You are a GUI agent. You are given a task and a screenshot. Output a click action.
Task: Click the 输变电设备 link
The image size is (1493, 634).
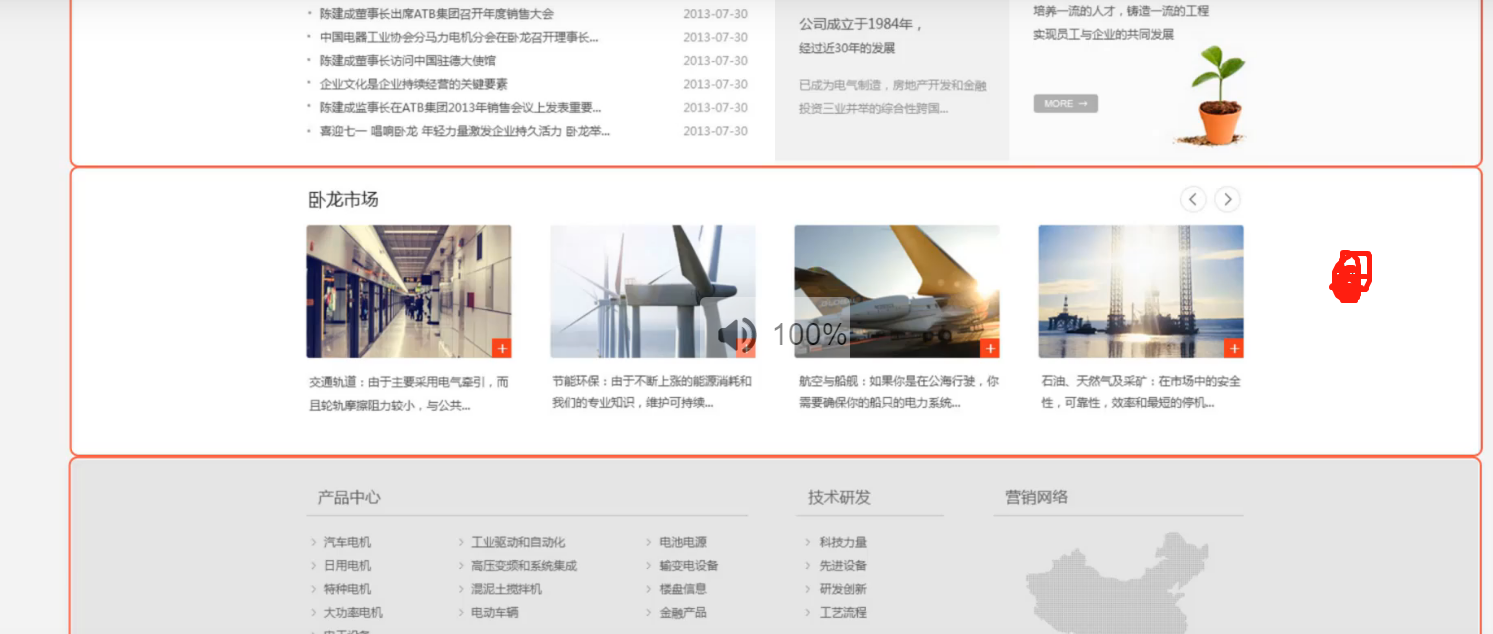tap(689, 565)
